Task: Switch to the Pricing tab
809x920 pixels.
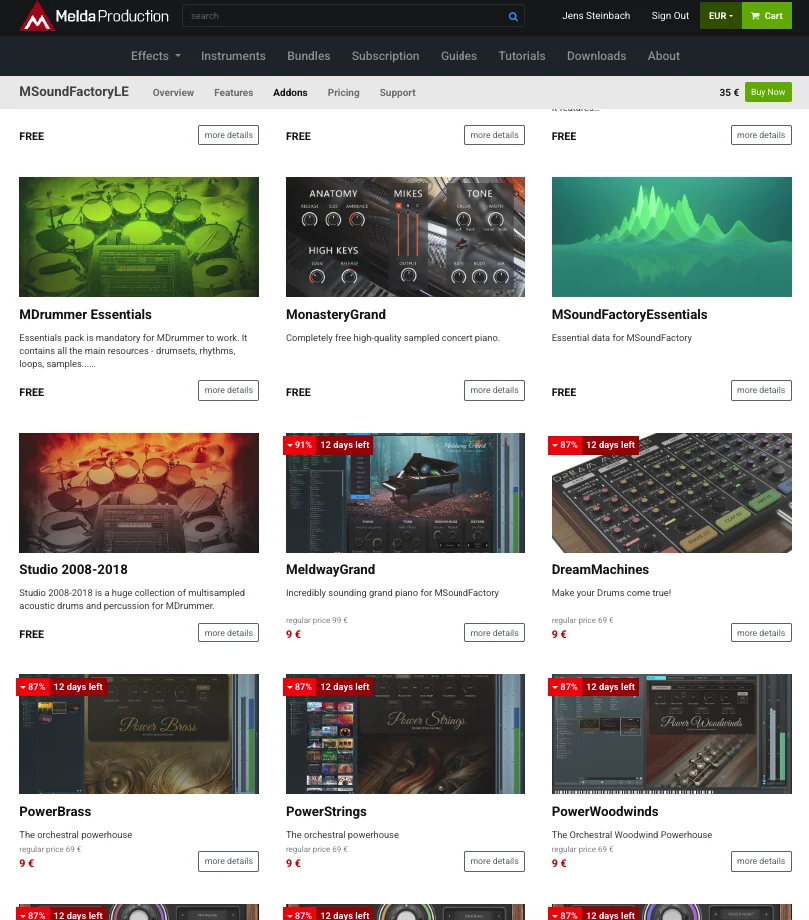Action: 343,93
